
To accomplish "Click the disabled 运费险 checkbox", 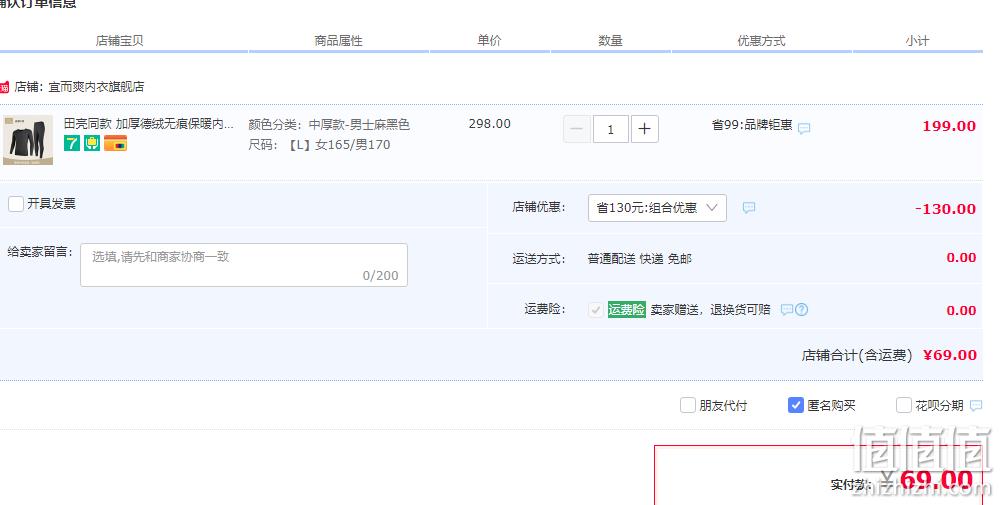I will point(596,310).
